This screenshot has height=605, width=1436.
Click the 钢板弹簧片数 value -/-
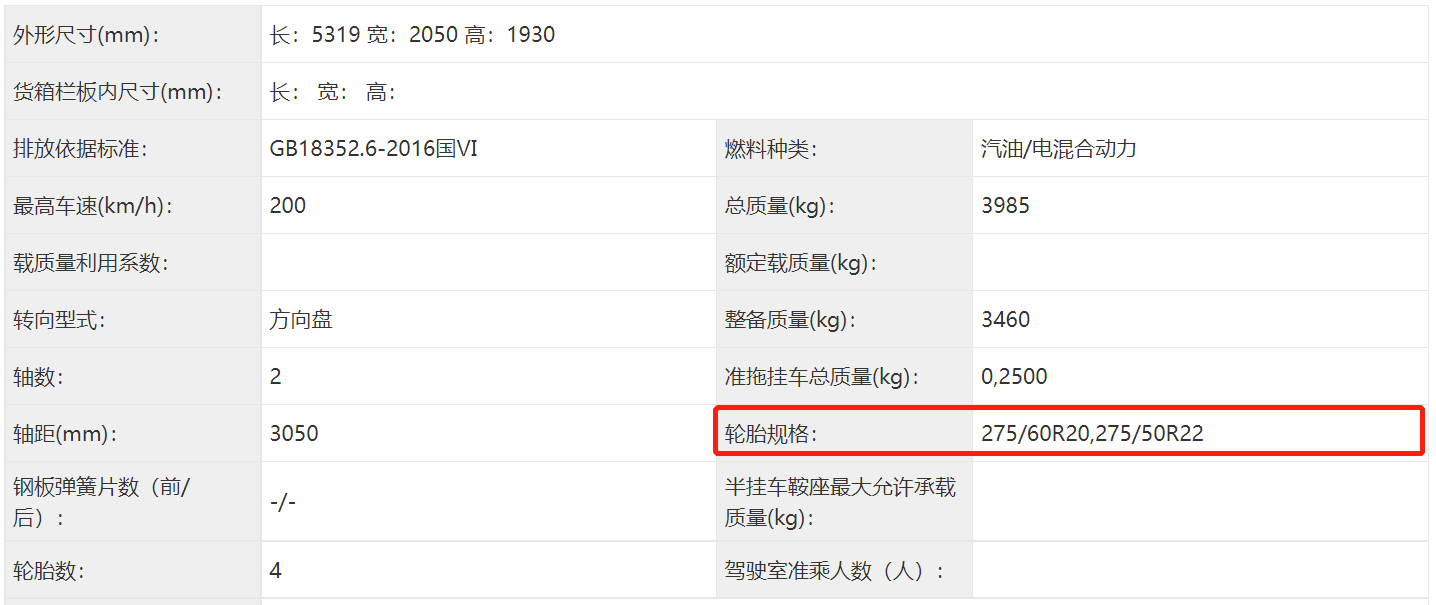coord(283,502)
